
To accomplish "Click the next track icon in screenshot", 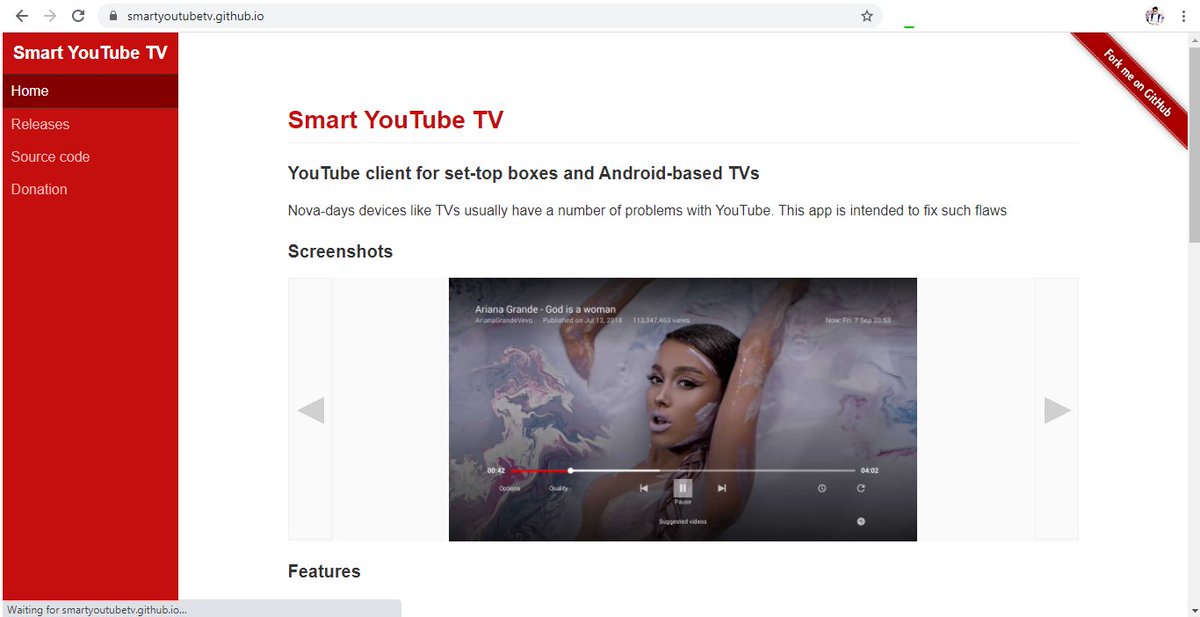I will (721, 488).
